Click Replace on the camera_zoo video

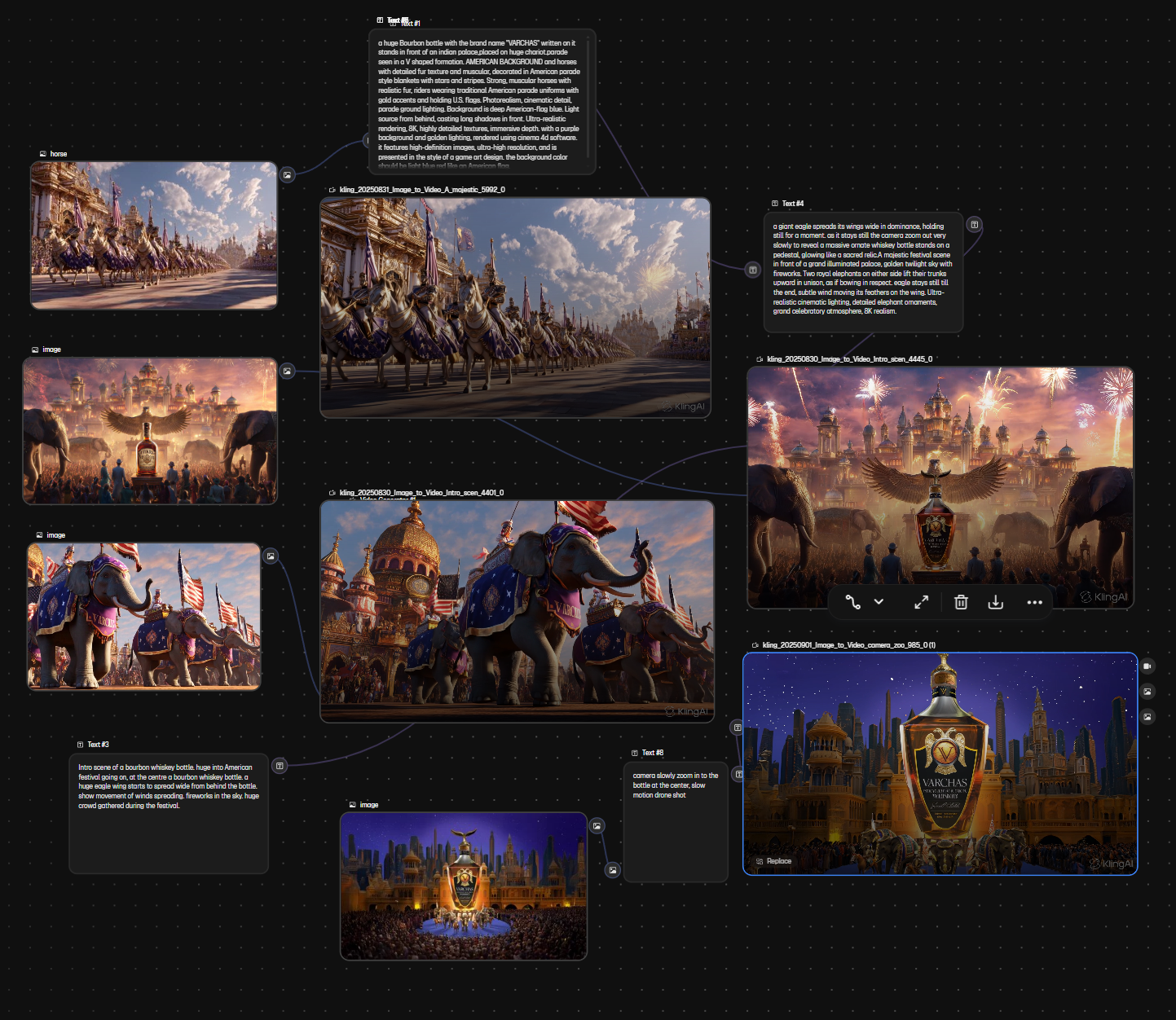point(773,861)
